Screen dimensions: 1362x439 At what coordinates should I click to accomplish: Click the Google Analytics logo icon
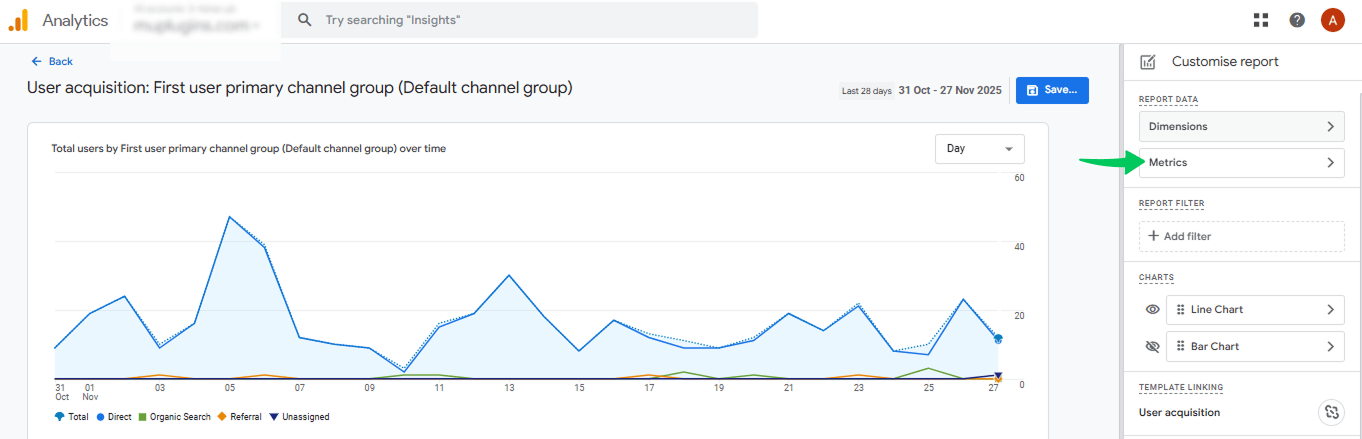click(18, 20)
